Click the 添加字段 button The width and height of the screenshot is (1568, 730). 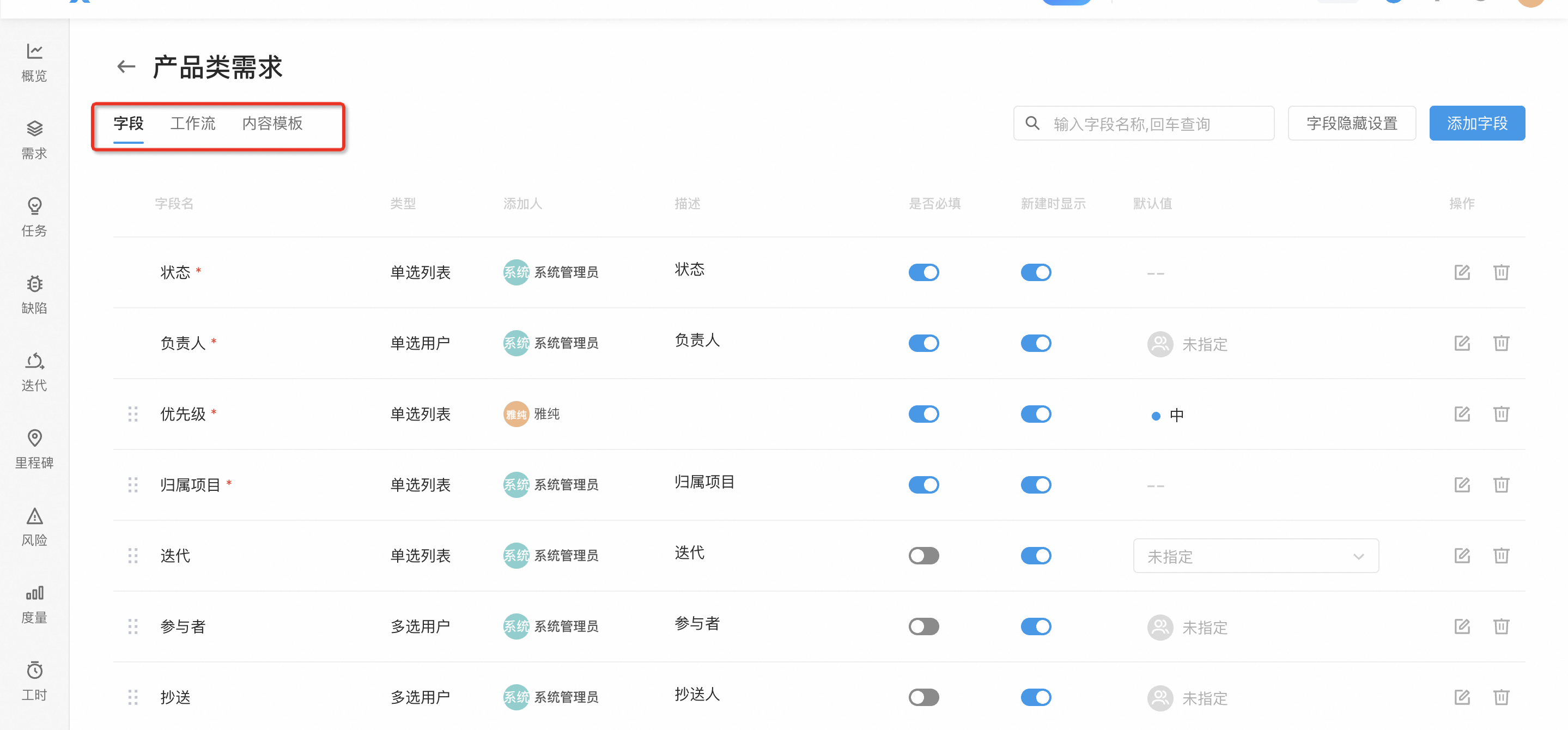(1476, 124)
